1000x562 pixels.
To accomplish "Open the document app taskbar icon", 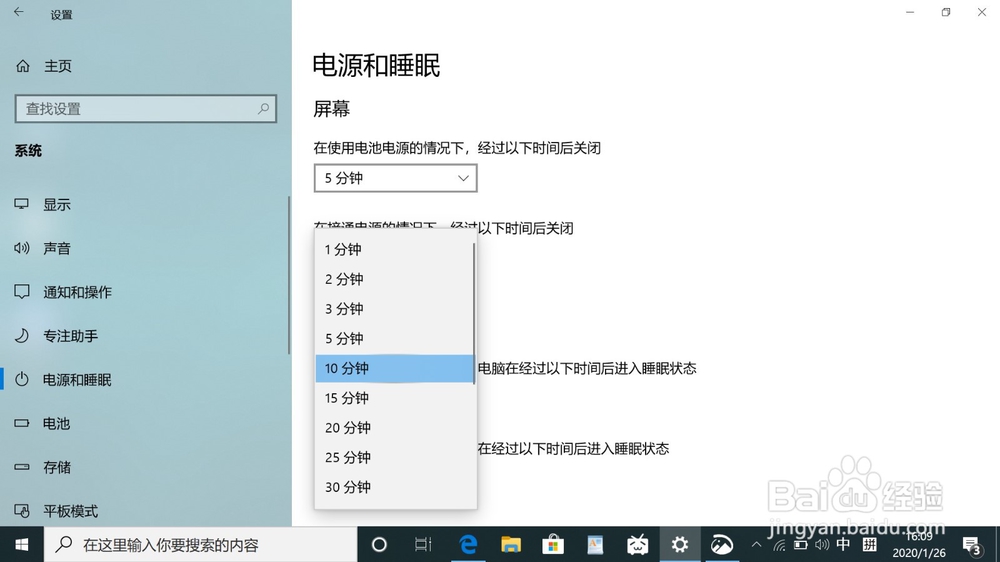I will click(x=595, y=545).
